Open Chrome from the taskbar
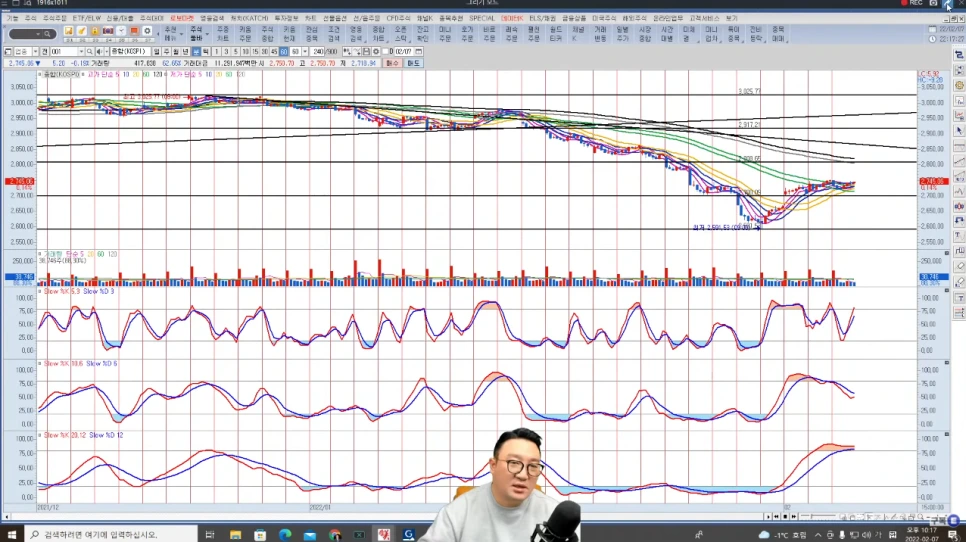The image size is (966, 542). (x=335, y=535)
